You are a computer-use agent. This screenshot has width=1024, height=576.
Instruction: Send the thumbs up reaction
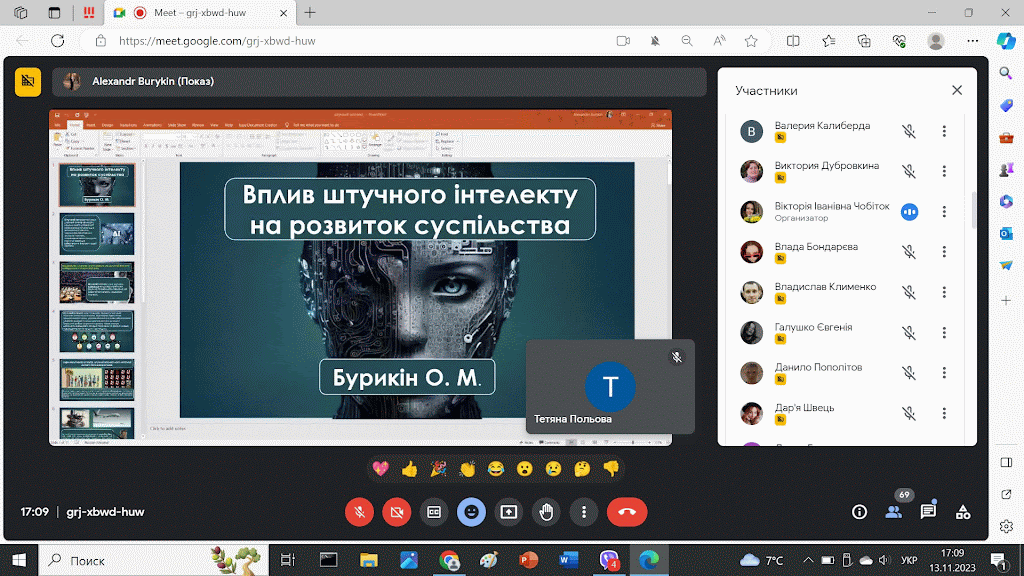(409, 468)
